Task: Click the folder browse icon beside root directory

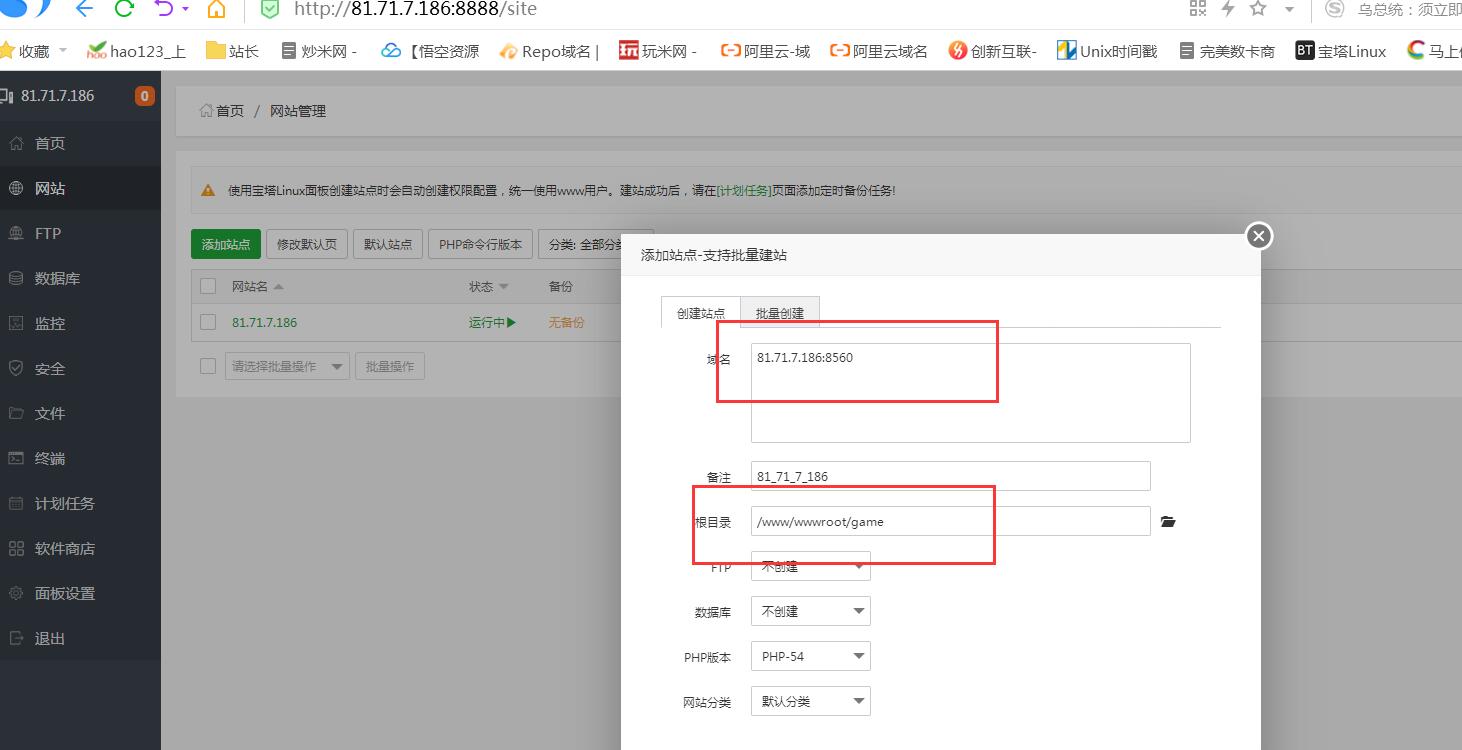Action: click(x=1168, y=522)
